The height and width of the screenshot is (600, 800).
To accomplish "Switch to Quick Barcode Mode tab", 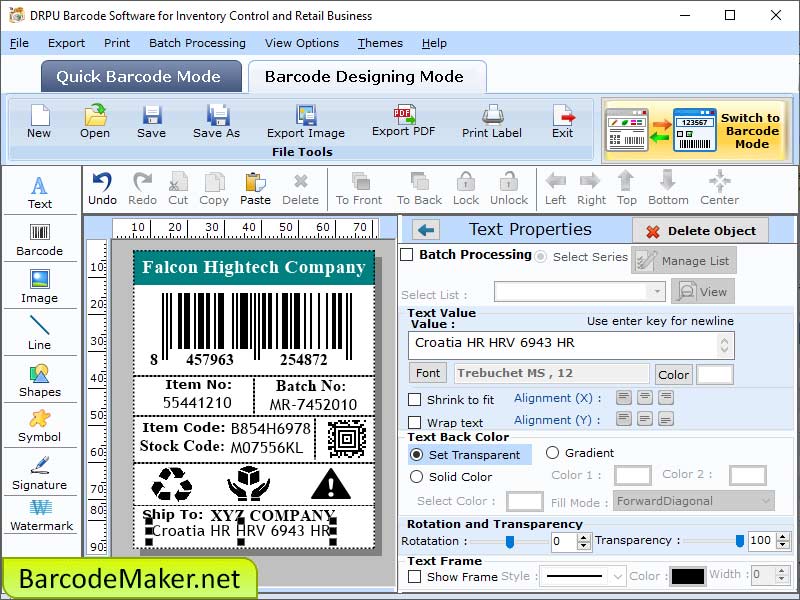I will [x=140, y=76].
